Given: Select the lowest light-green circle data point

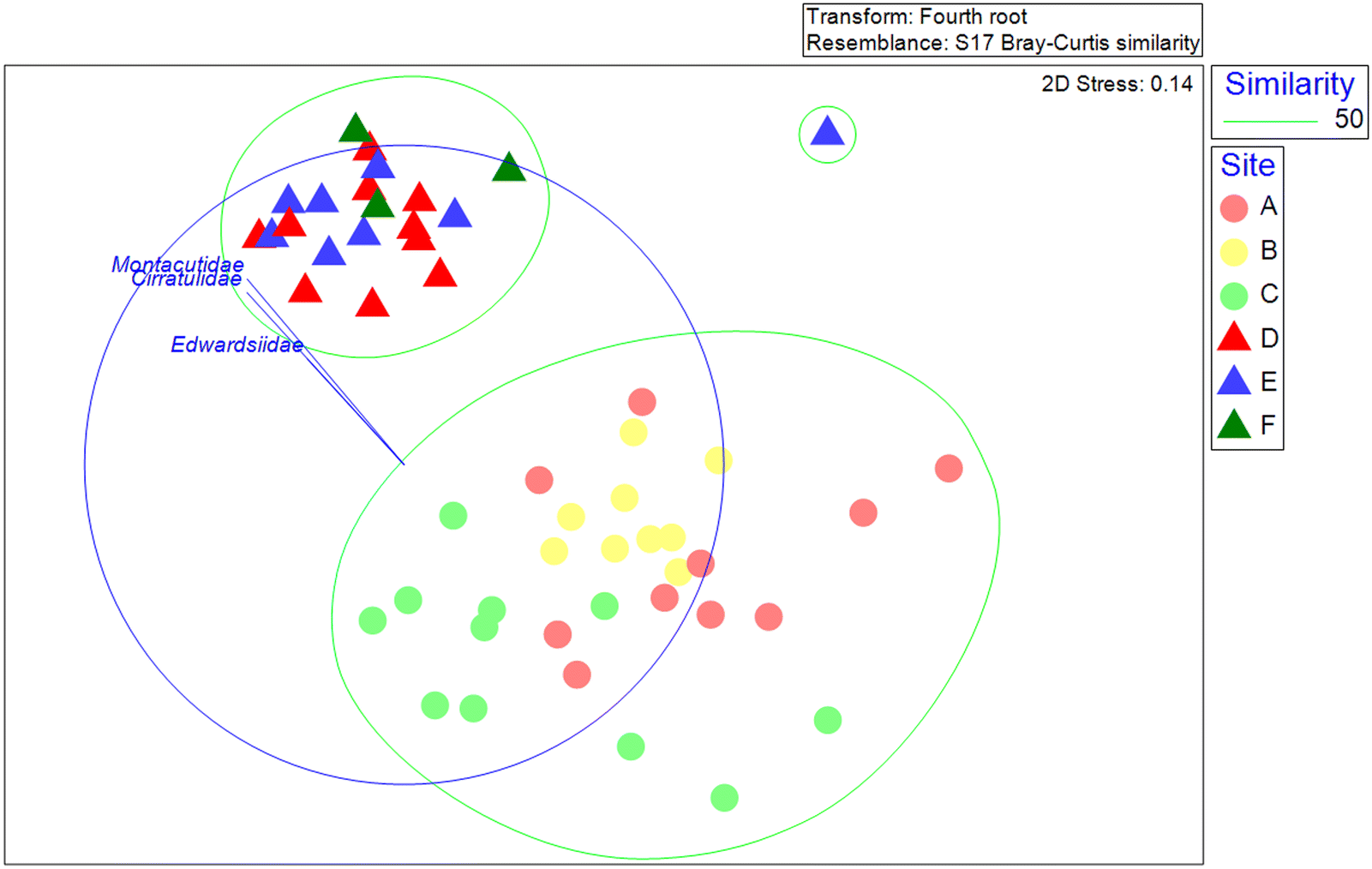Looking at the screenshot, I should pos(724,798).
